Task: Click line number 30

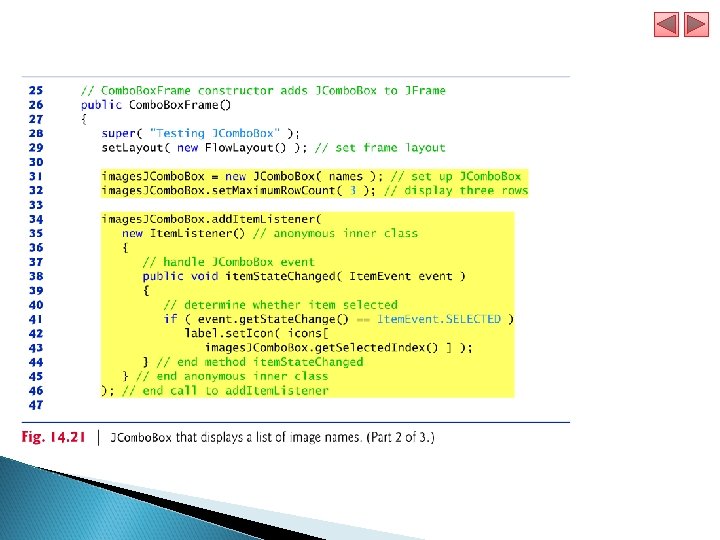Action: [x=36, y=162]
